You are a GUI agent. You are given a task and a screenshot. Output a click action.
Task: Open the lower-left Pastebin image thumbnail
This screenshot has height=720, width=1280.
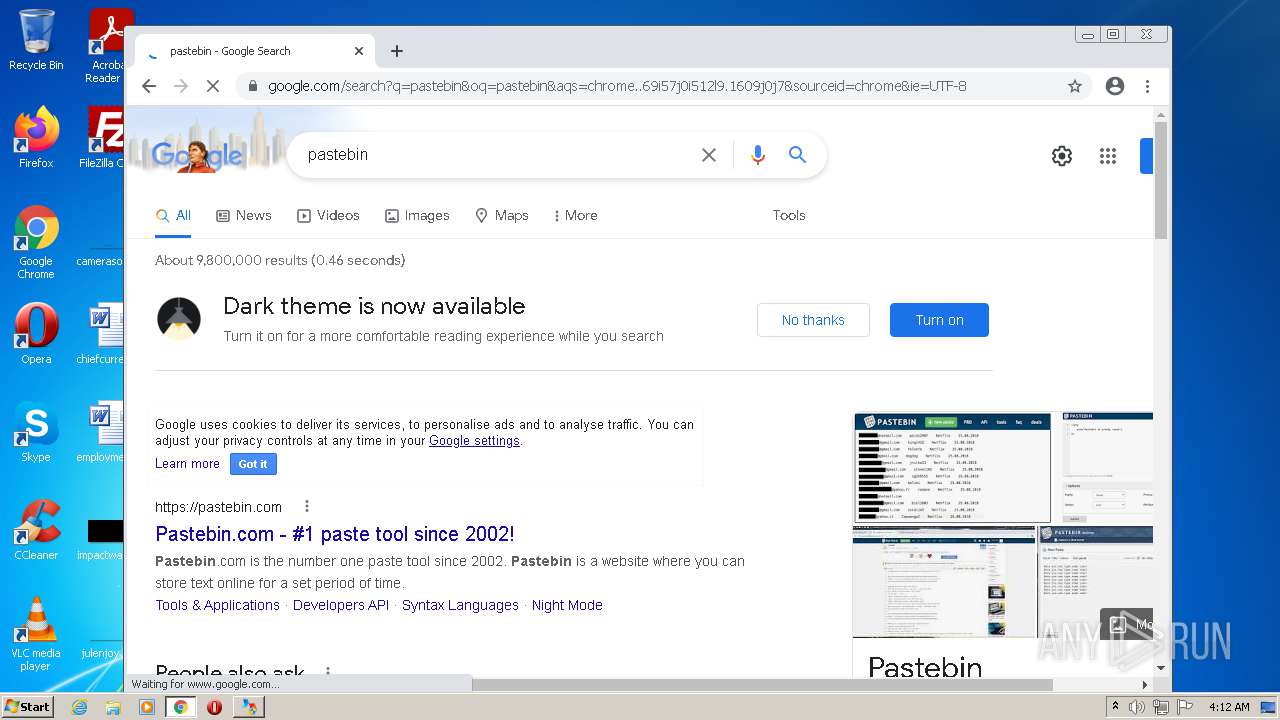coord(944,582)
